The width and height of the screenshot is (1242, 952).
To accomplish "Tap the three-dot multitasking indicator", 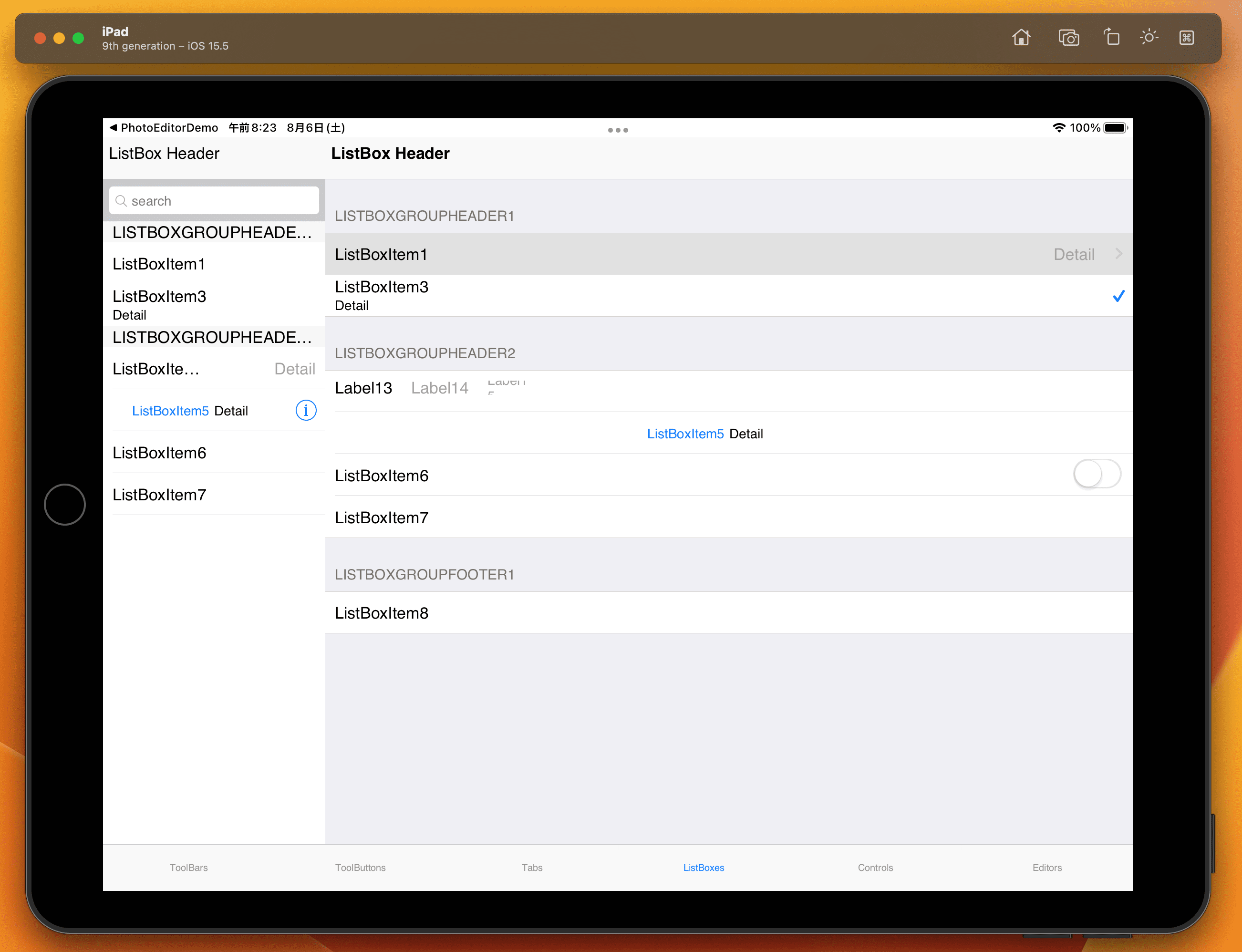I will coord(618,130).
